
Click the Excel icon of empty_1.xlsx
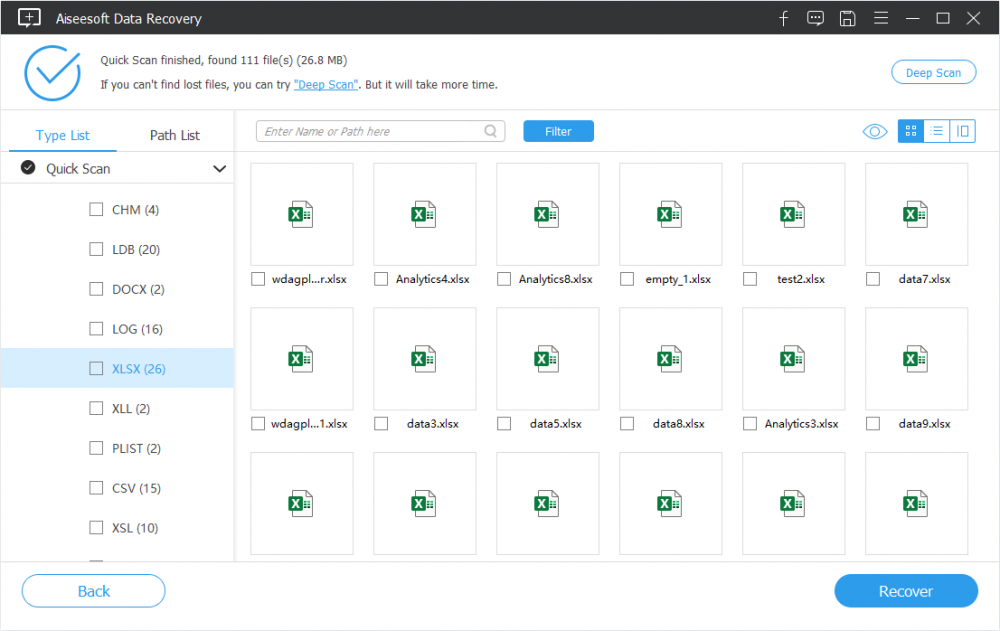670,214
